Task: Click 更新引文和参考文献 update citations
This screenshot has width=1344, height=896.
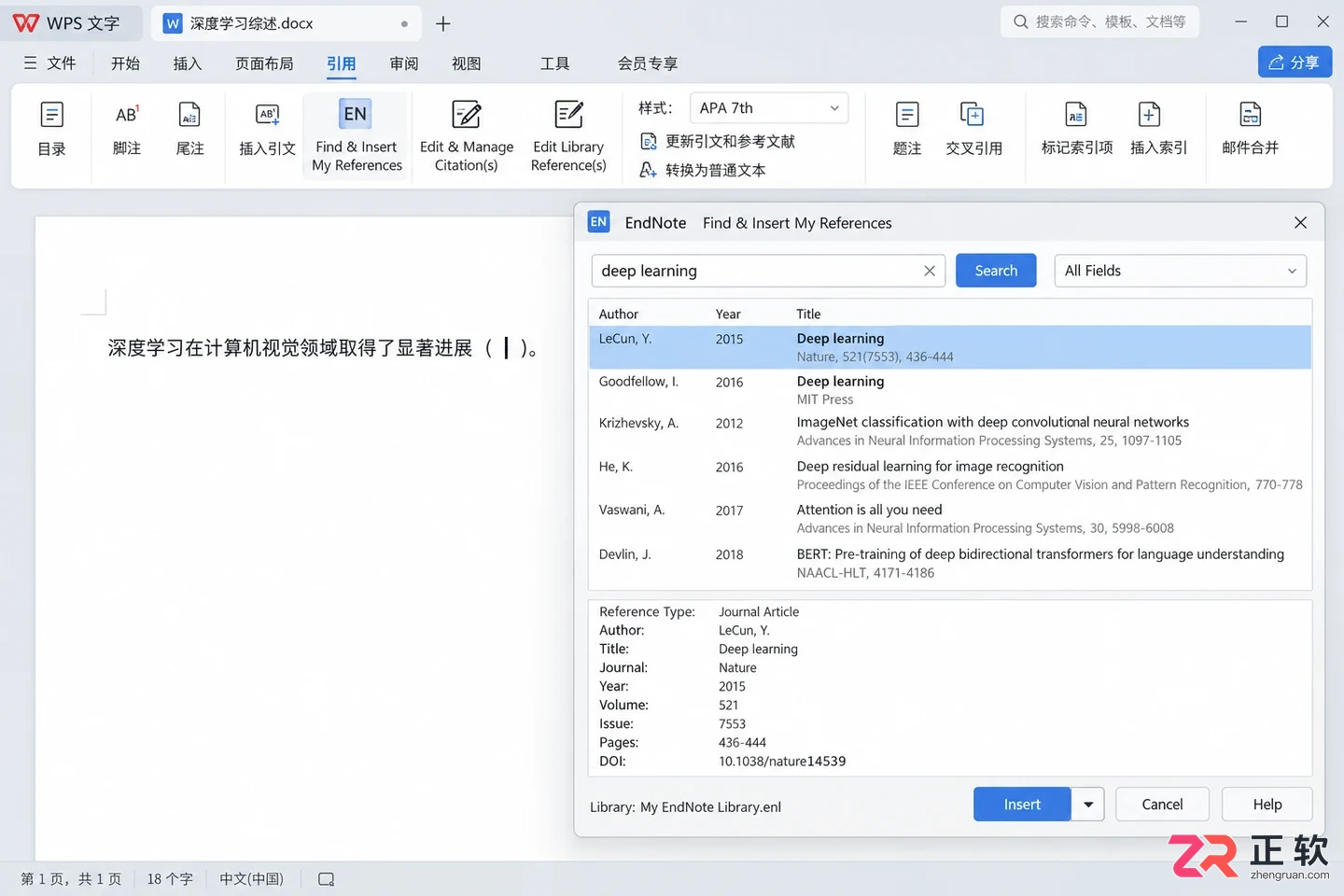Action: 717,141
